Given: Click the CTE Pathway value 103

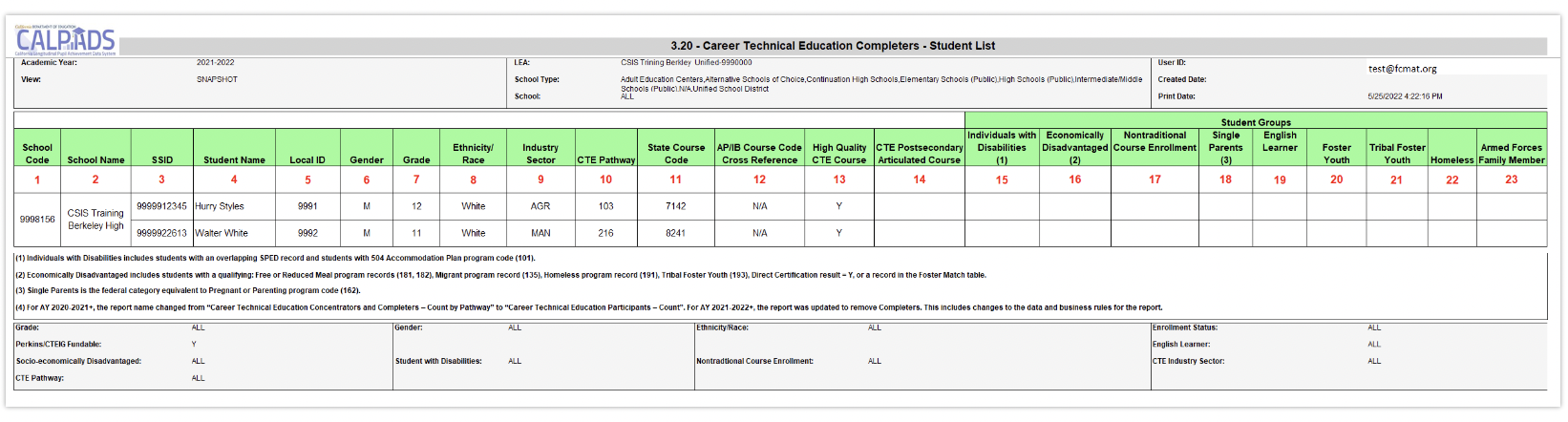Looking at the screenshot, I should tap(606, 206).
